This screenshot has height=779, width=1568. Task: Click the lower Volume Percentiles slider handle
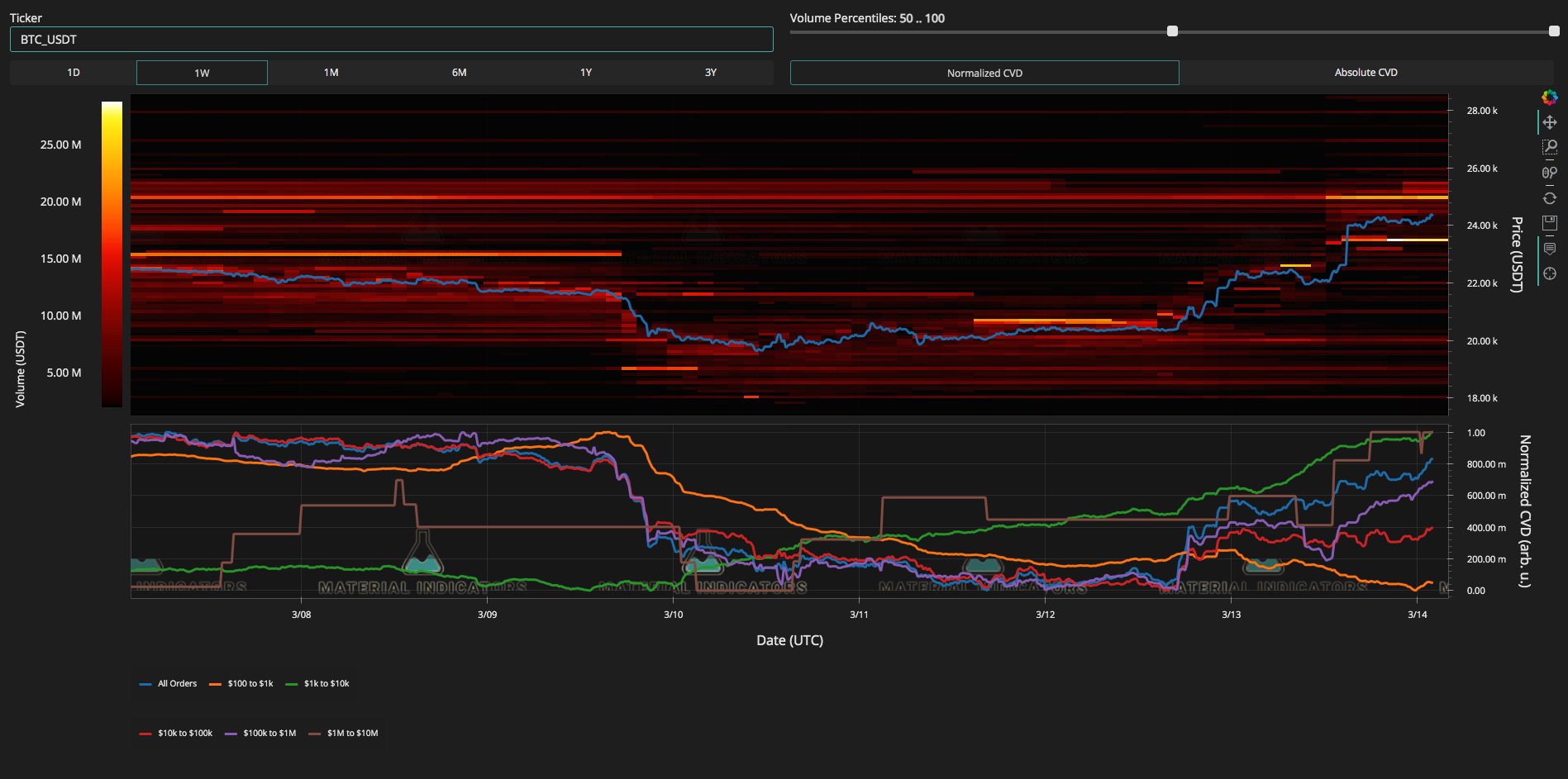[1172, 31]
